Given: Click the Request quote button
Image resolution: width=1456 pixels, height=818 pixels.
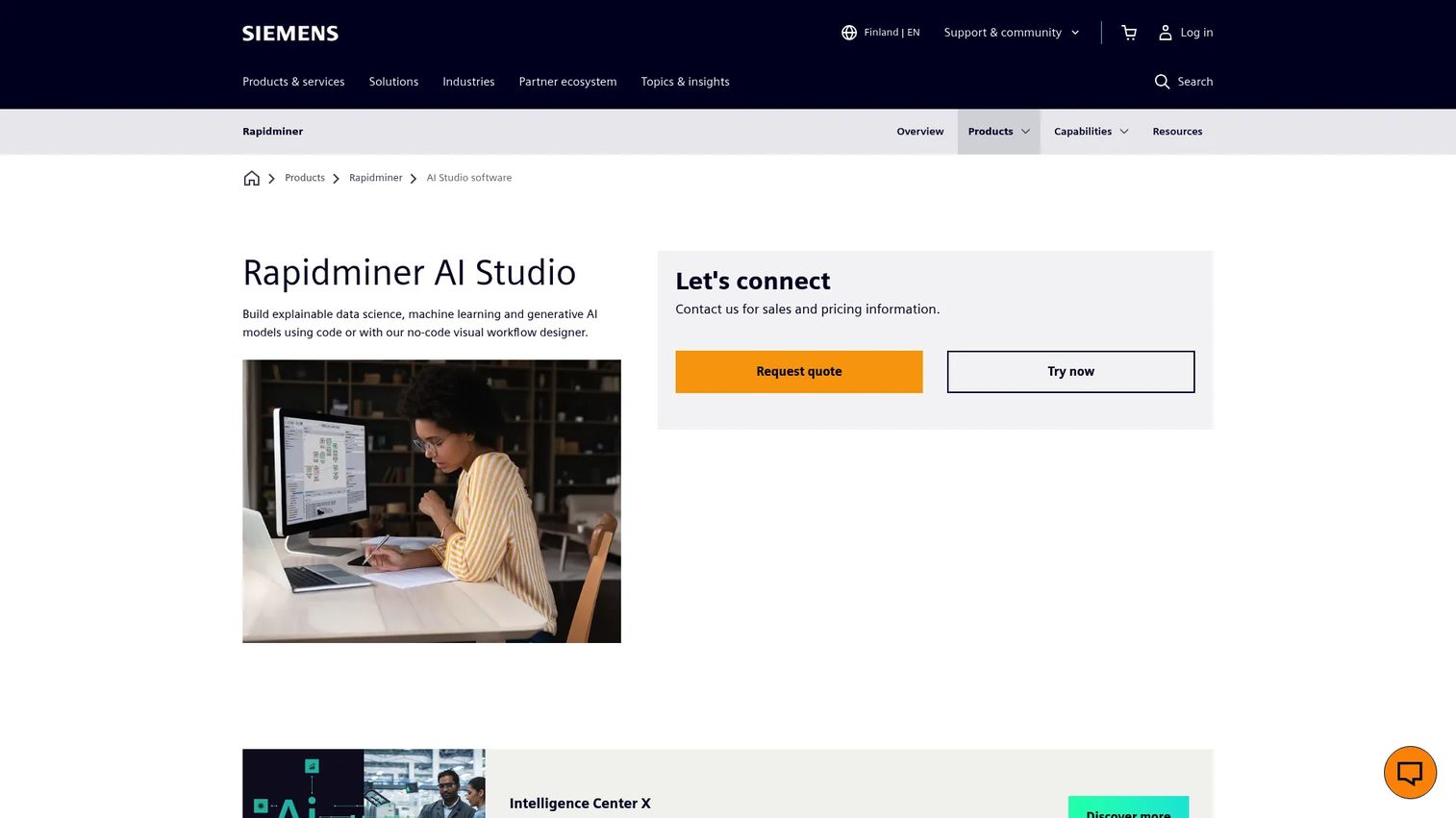Looking at the screenshot, I should (799, 372).
